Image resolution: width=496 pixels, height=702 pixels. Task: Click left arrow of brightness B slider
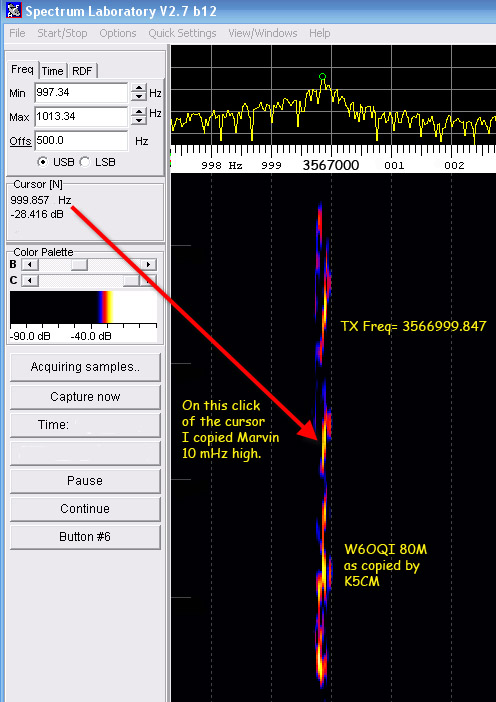pos(30,265)
